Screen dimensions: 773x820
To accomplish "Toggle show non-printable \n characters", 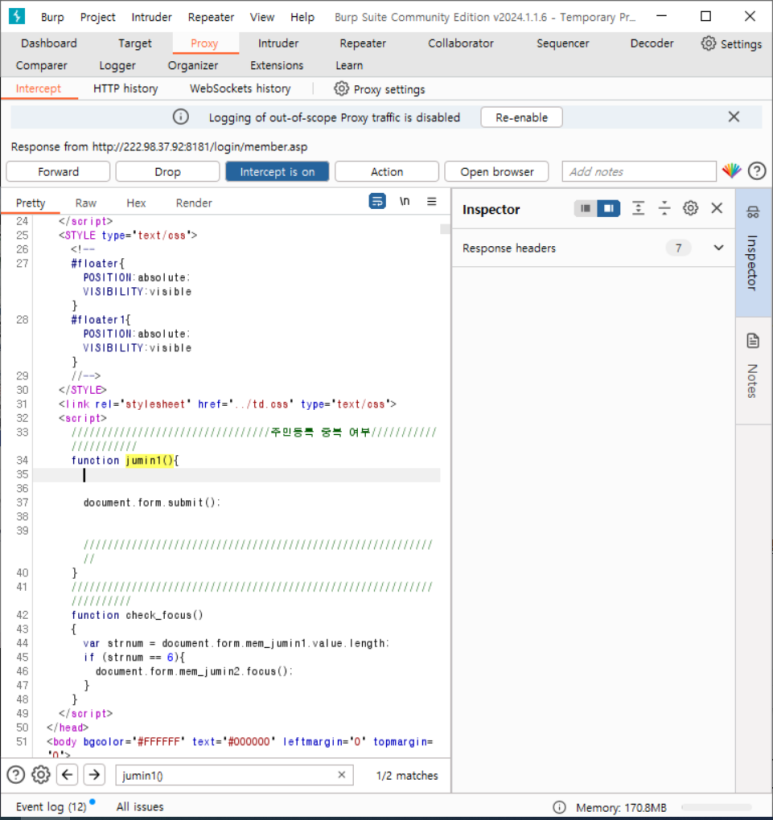I will coord(404,201).
